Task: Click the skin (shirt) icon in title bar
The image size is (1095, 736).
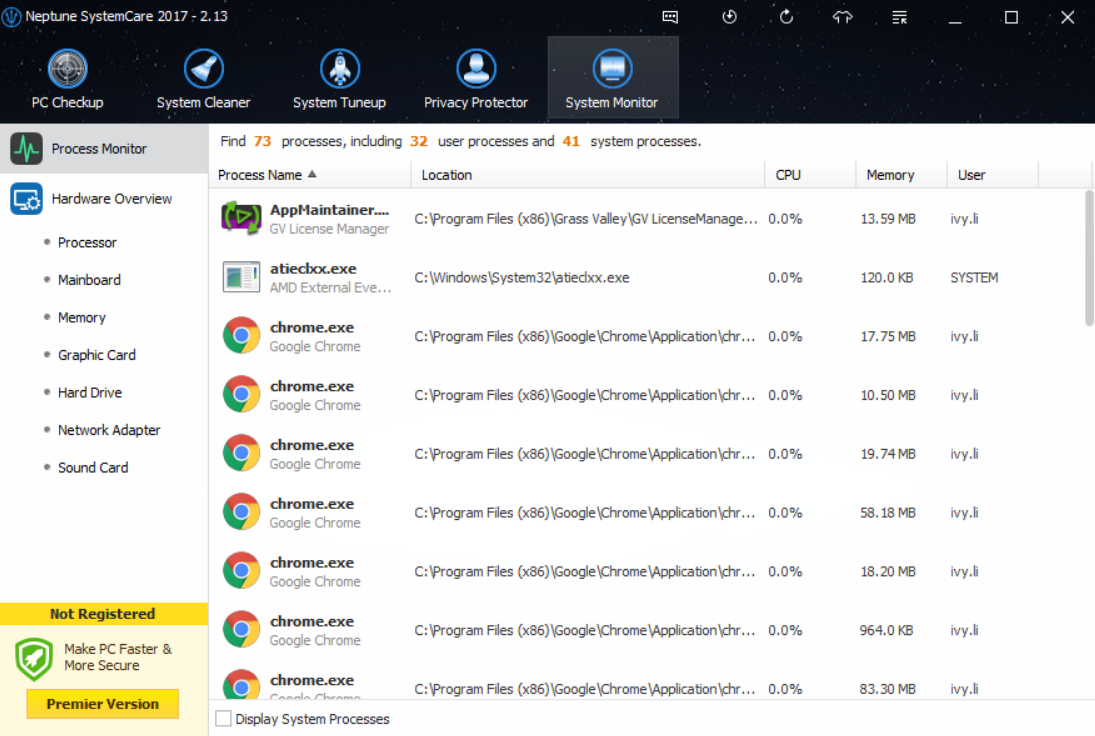Action: click(843, 17)
